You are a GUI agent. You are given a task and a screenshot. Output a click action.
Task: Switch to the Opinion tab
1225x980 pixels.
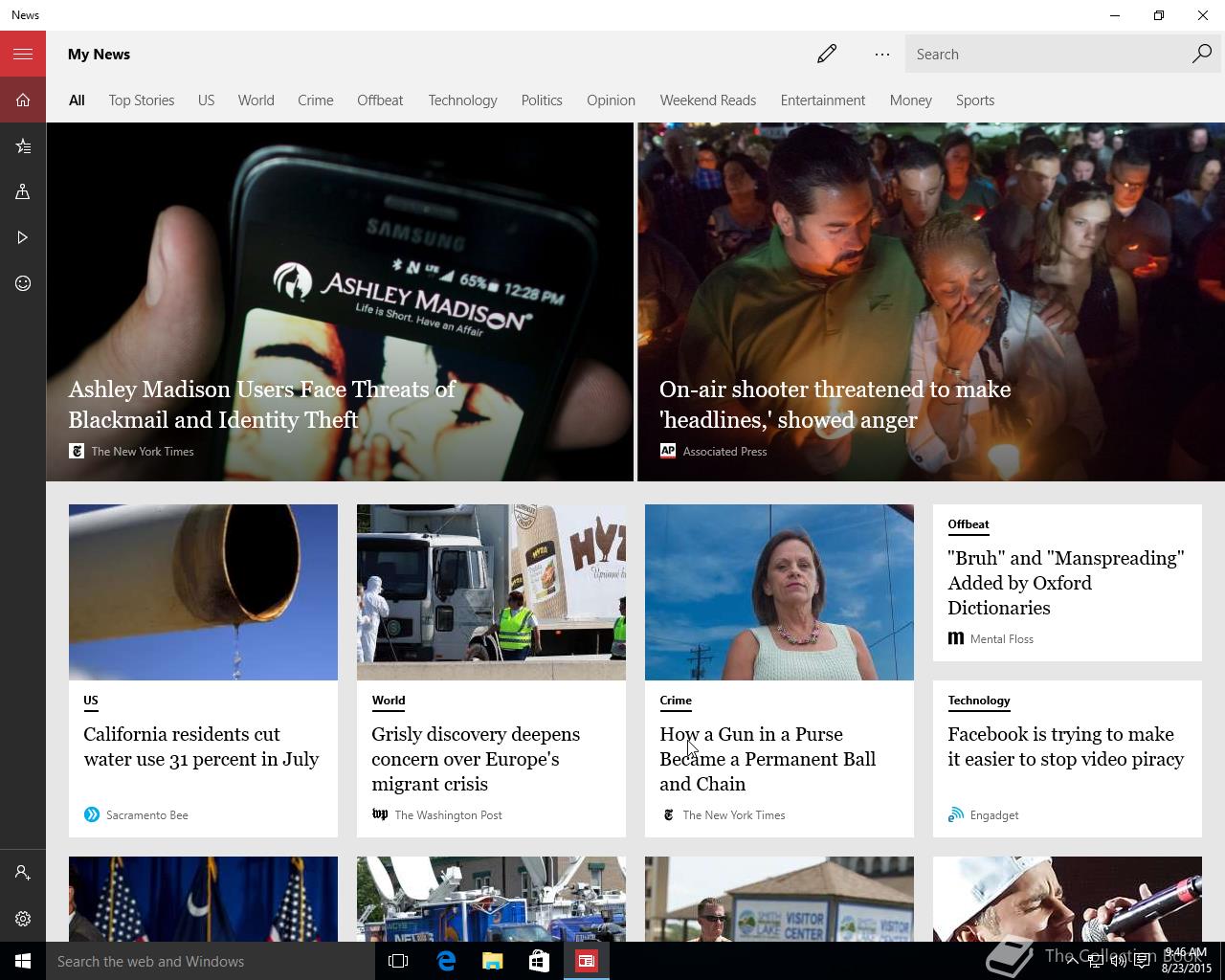611,100
